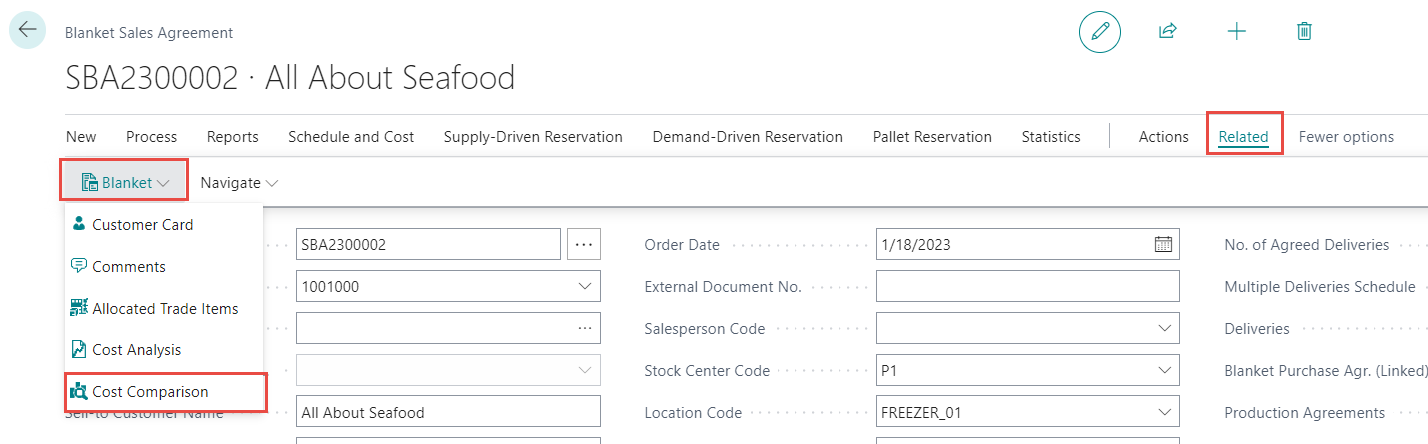Expand the Navigate dropdown

[x=239, y=183]
